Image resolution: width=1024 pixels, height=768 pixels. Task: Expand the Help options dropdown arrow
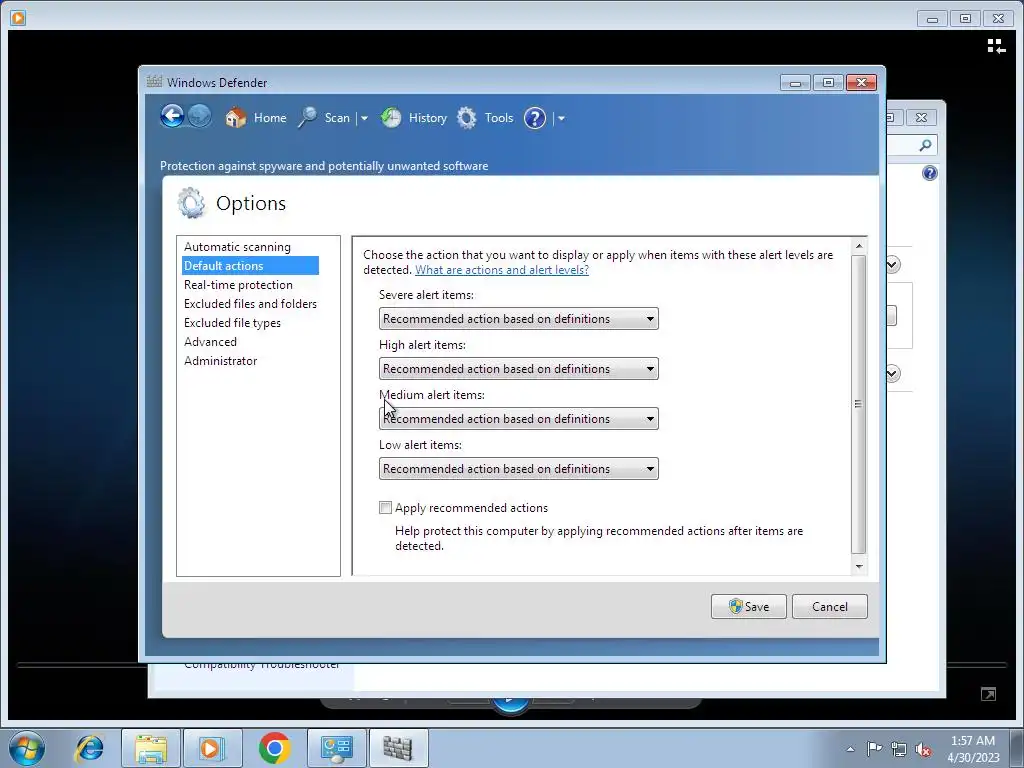(561, 118)
